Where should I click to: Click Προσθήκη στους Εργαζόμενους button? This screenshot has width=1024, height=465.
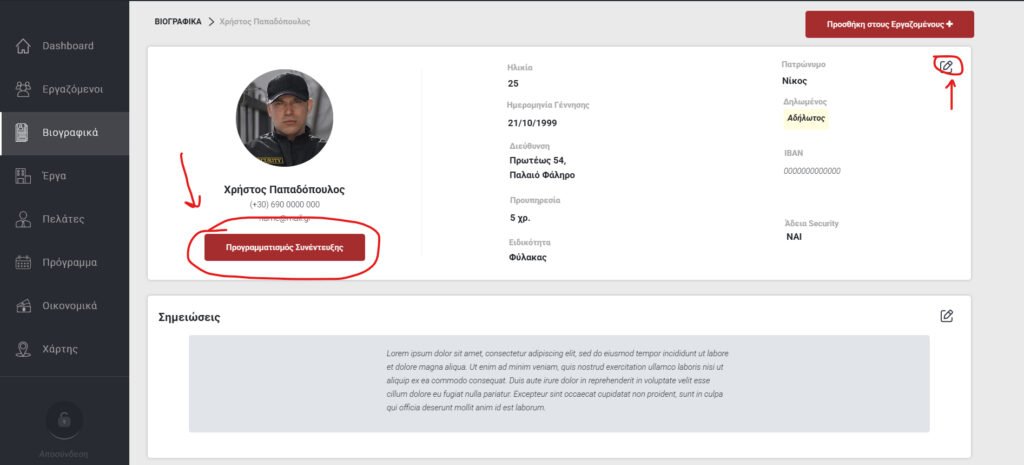(889, 24)
